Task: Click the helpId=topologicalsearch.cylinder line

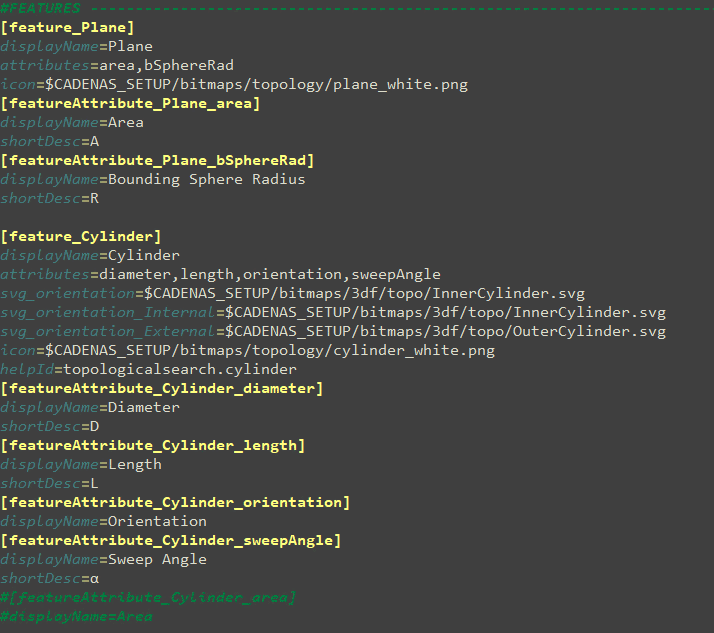Action: [x=148, y=370]
